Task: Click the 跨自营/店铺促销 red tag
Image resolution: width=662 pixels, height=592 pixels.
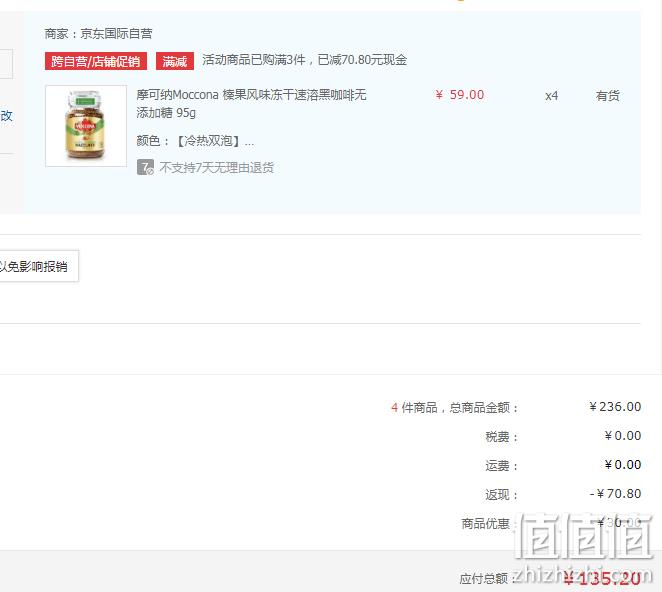Action: 96,61
